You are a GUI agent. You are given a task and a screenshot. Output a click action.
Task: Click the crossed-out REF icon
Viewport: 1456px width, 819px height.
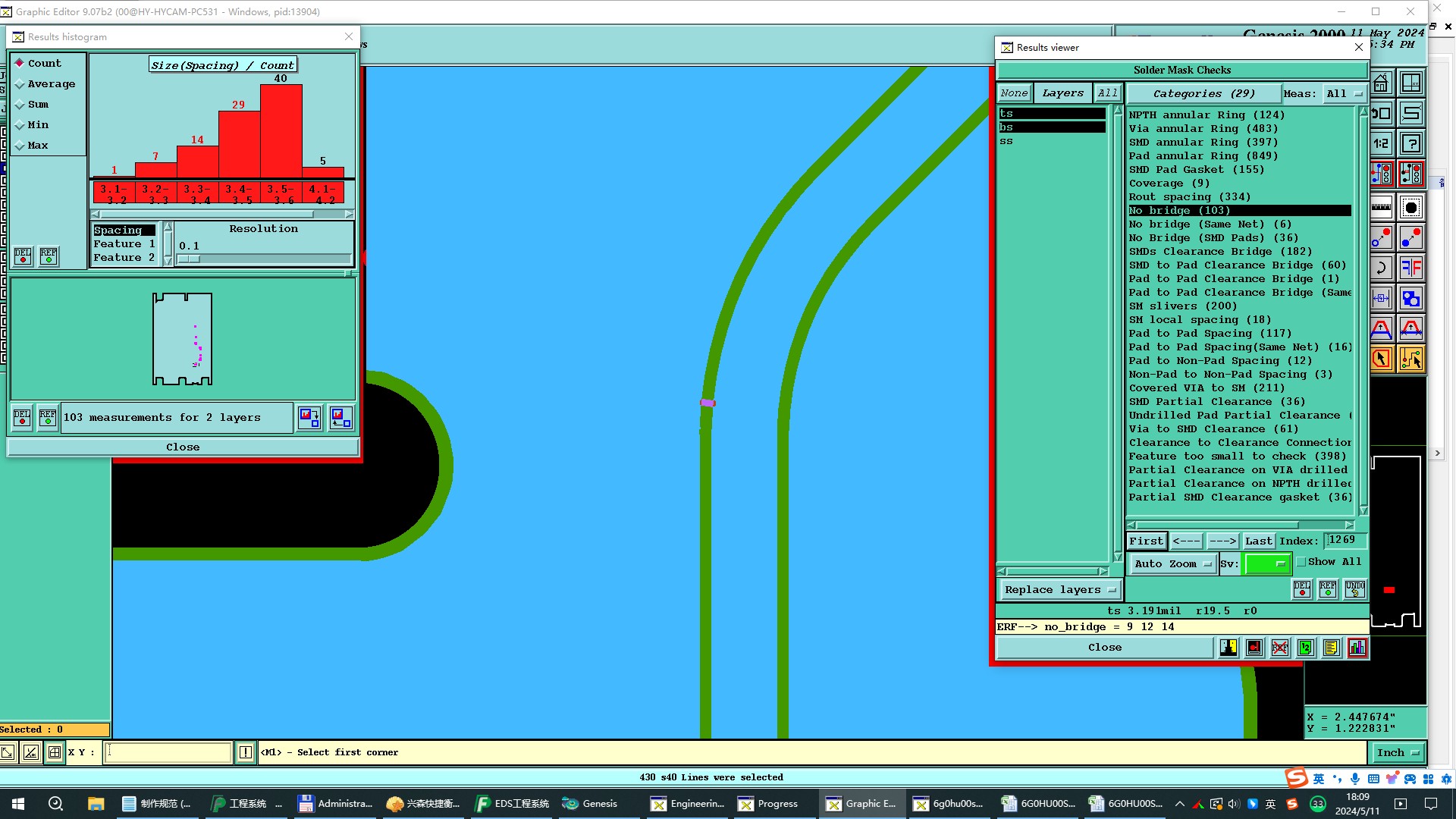(x=1280, y=648)
